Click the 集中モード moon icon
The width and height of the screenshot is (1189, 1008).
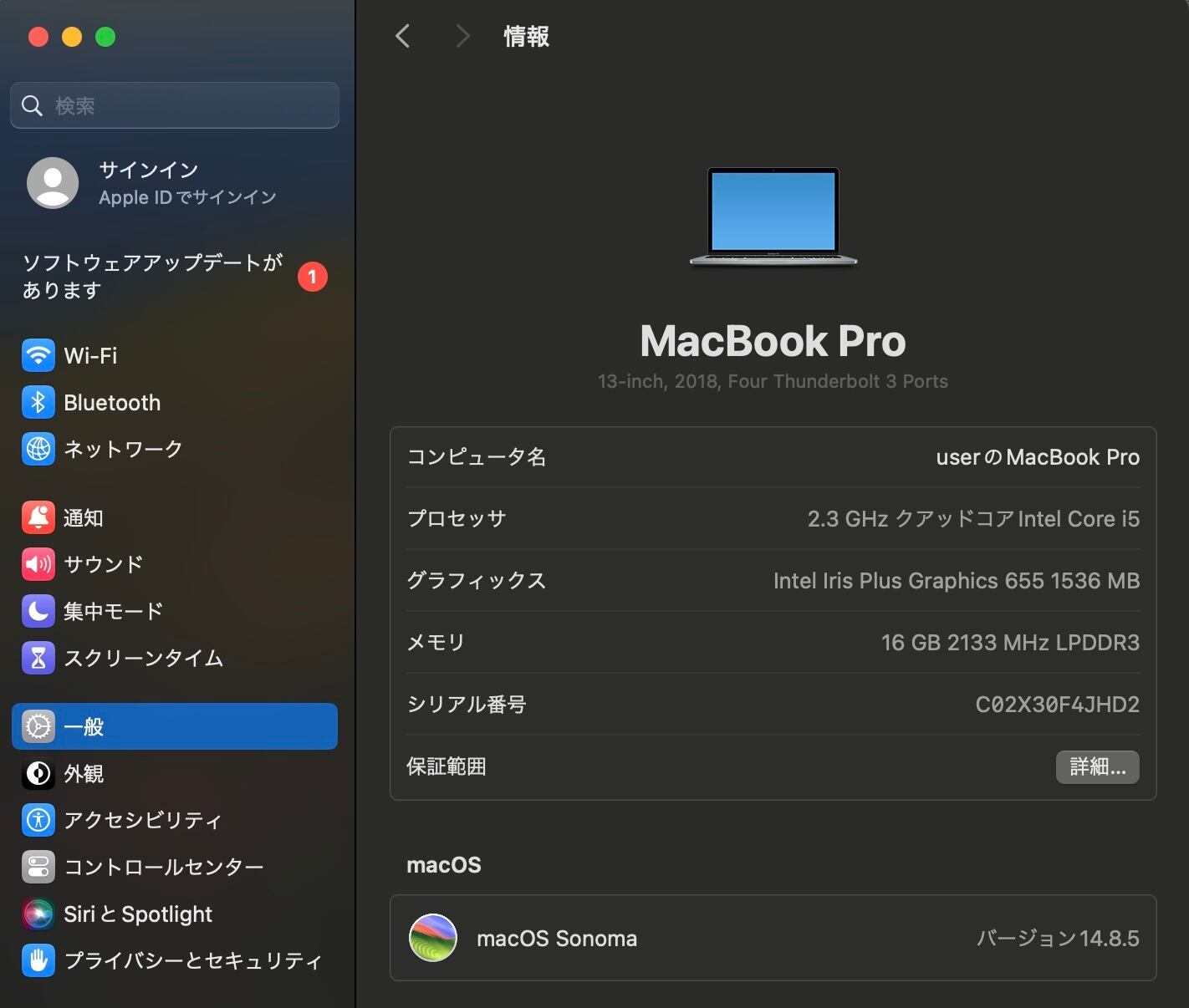click(38, 611)
